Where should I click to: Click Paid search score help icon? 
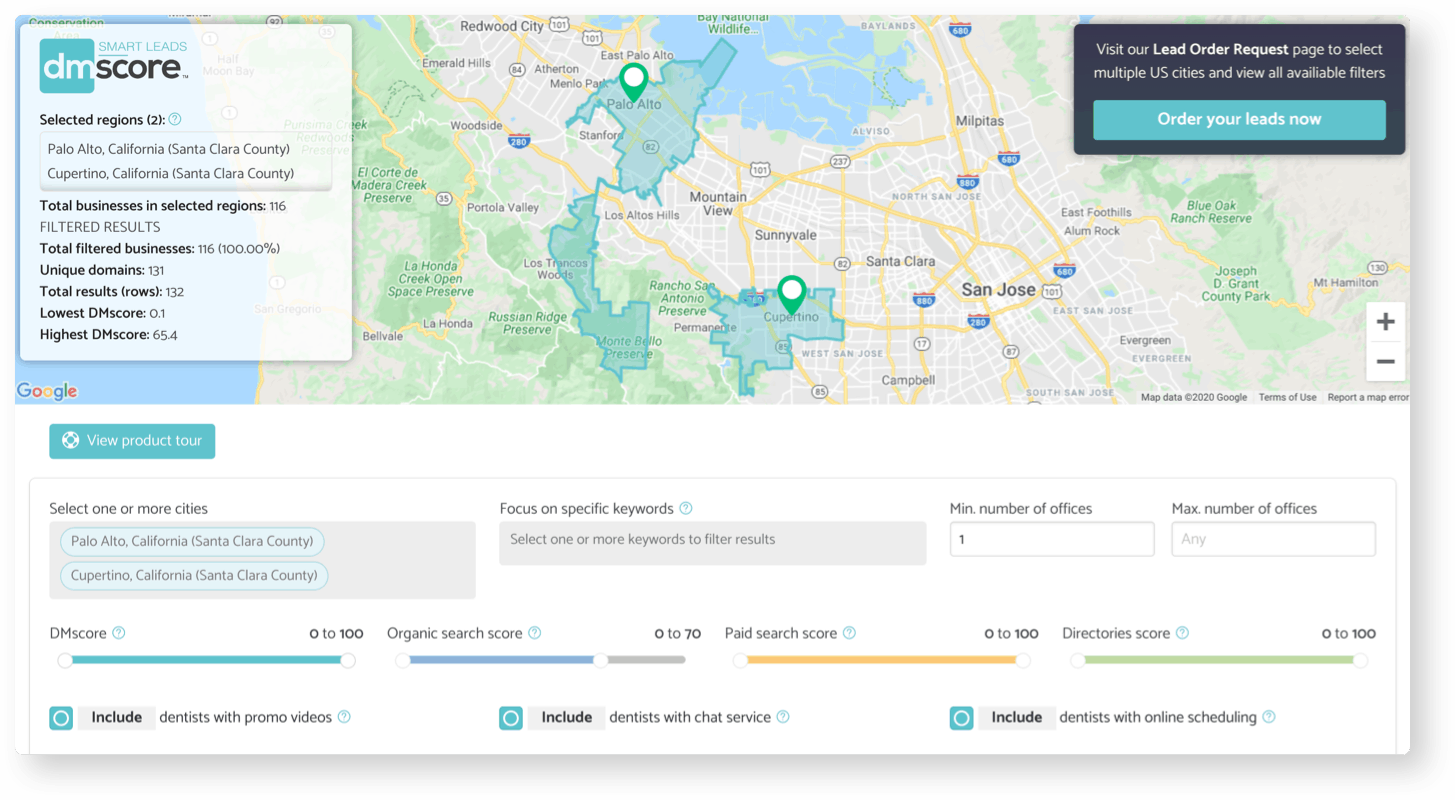point(849,633)
